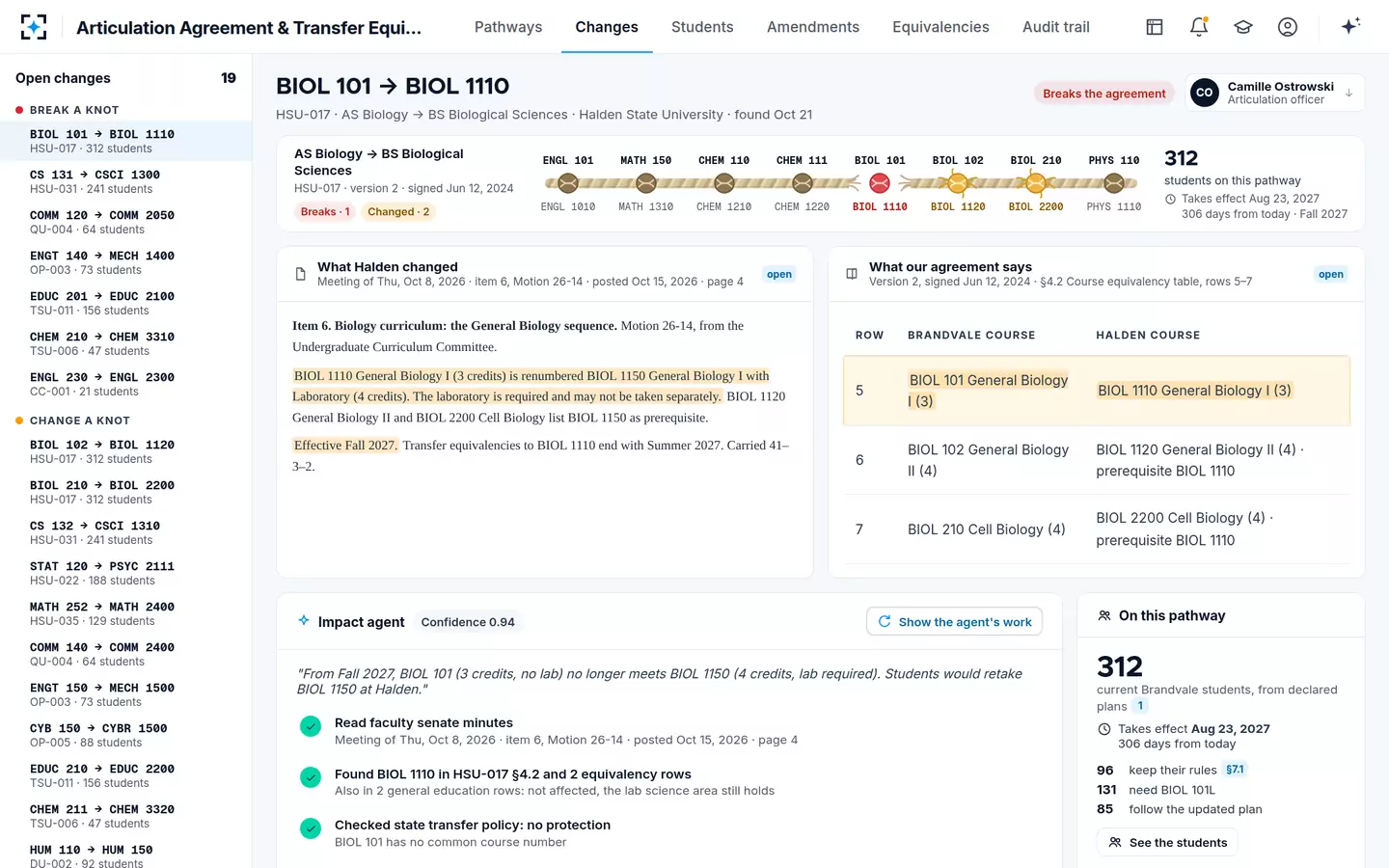Click the Breaks · 1 pill
The width and height of the screenshot is (1389, 868).
pos(325,211)
